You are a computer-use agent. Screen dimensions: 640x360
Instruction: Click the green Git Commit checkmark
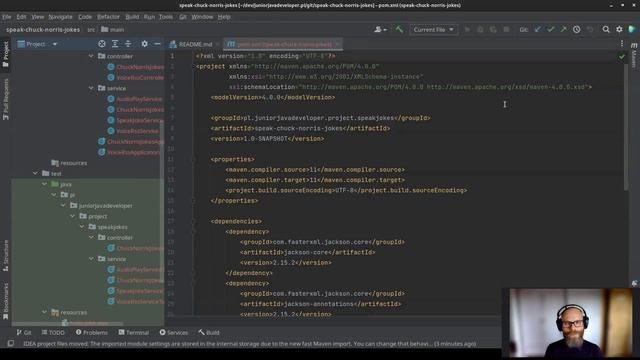point(551,29)
